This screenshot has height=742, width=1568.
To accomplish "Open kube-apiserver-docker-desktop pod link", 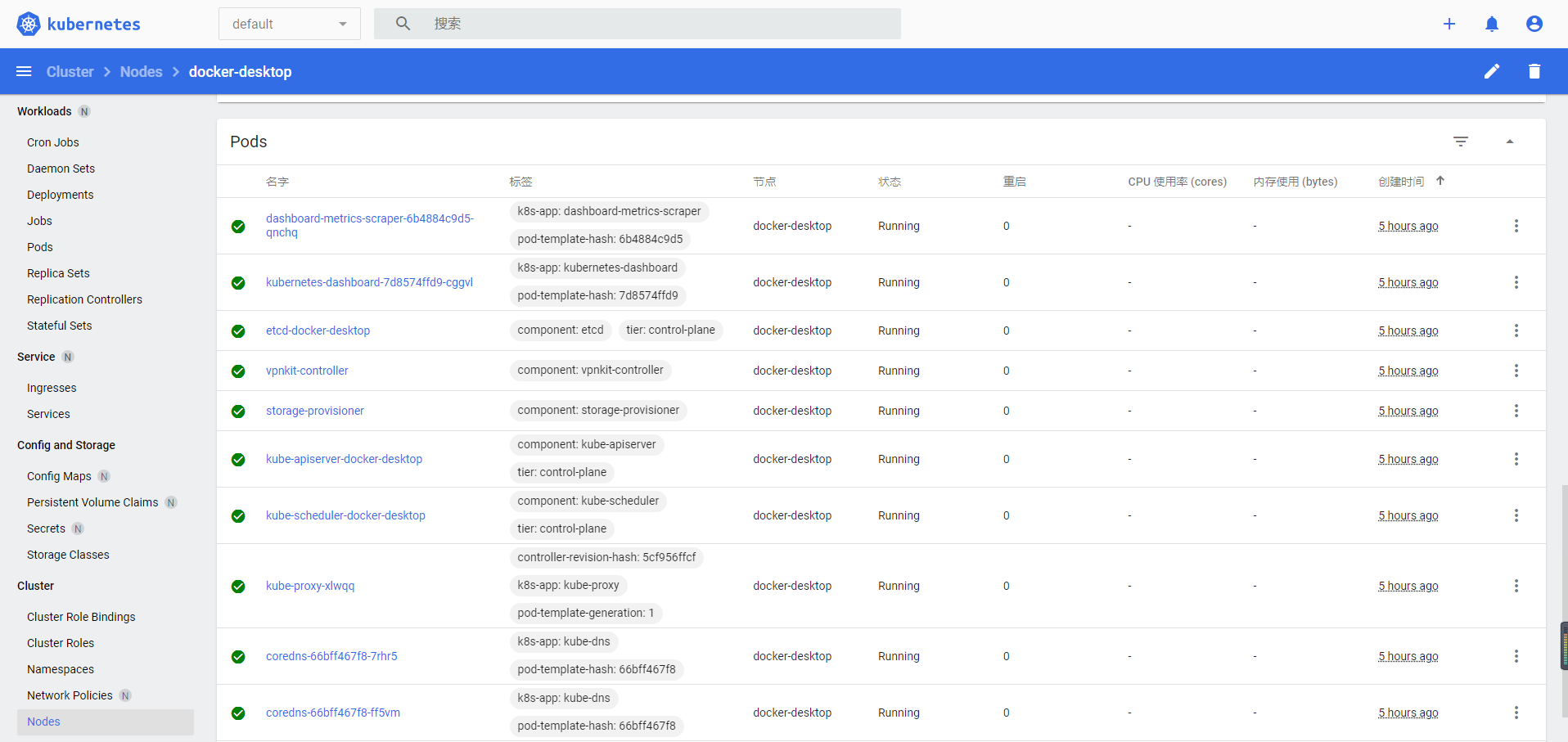I will click(x=344, y=459).
